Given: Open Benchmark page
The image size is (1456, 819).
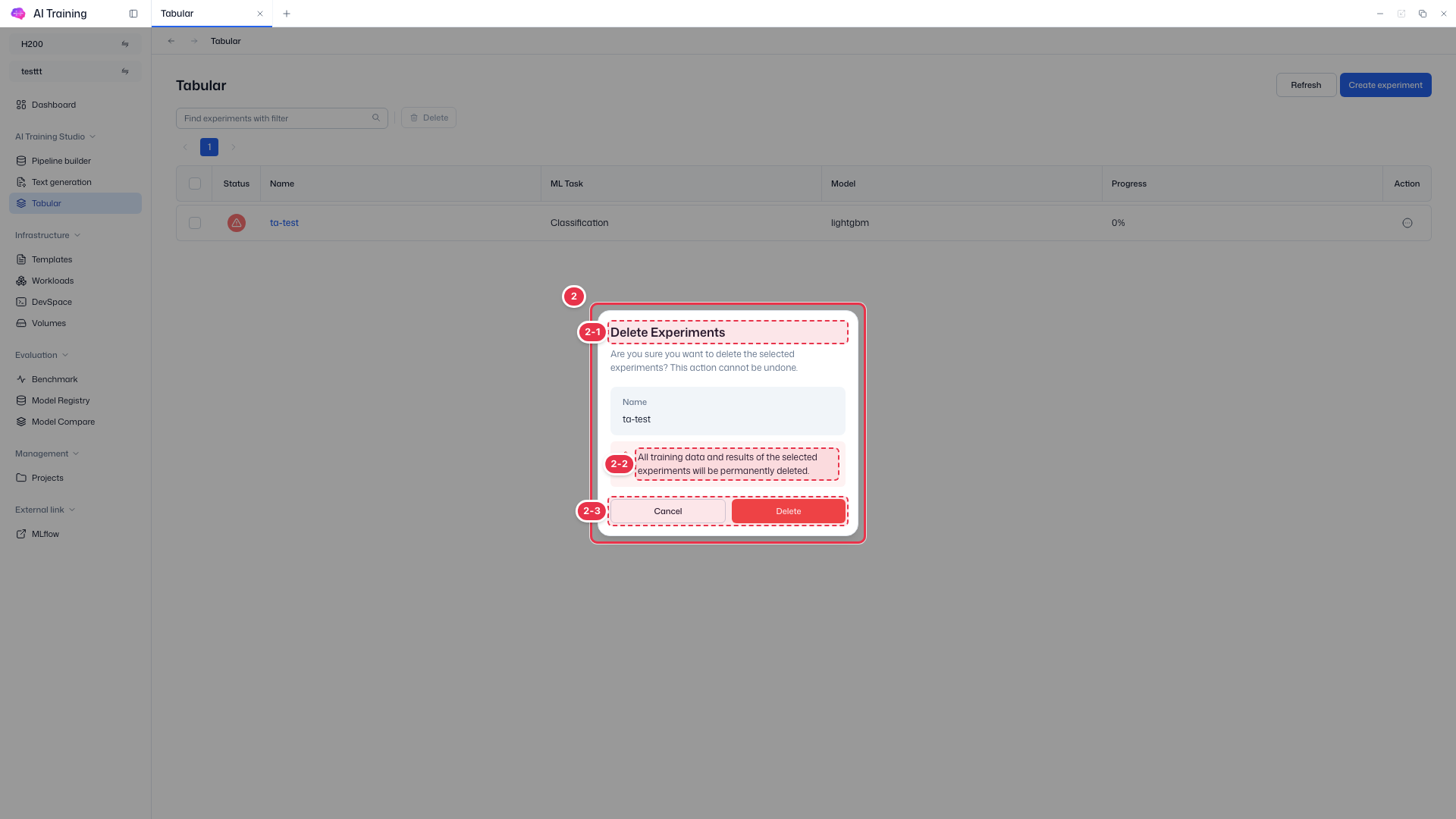Looking at the screenshot, I should pos(75,379).
